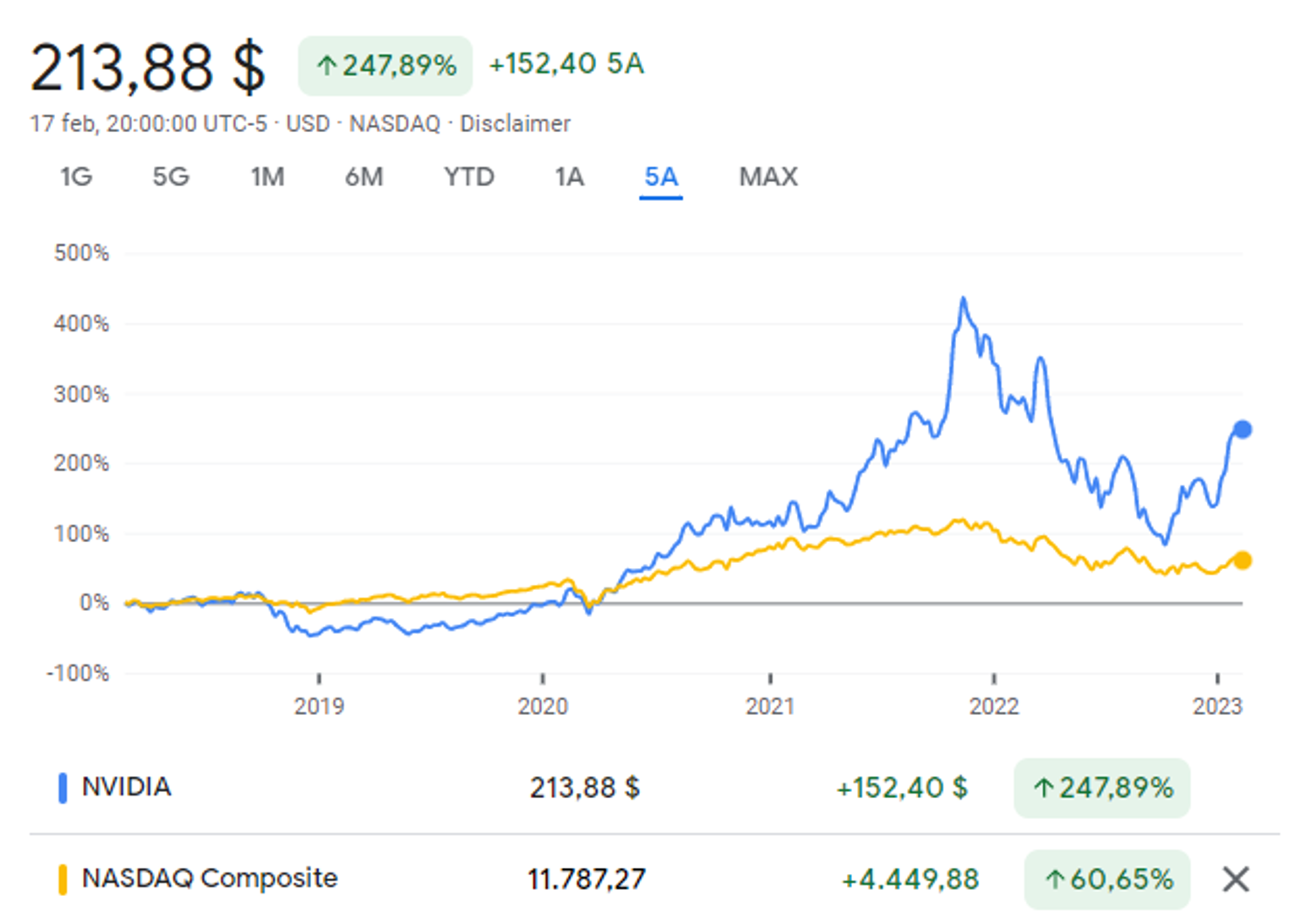Screen dimensions: 1311x924
Task: Click the header 247,89% gain badge
Action: tap(385, 66)
